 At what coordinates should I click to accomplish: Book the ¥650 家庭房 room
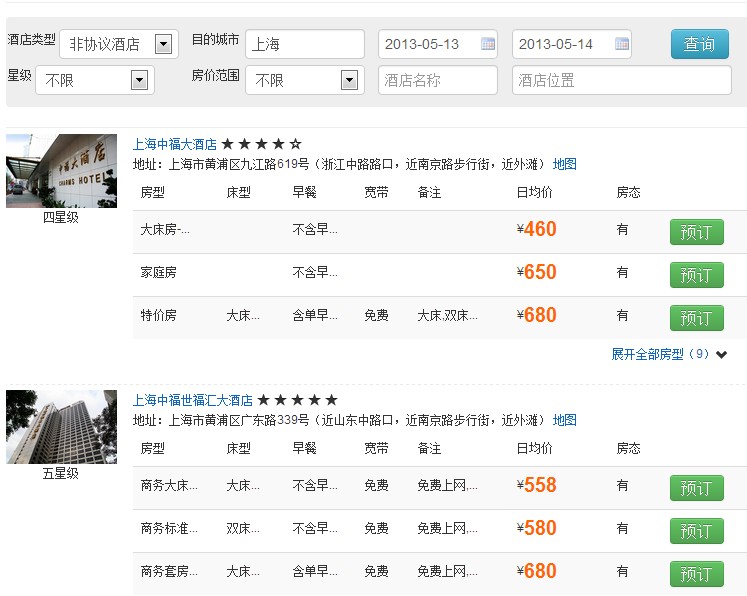(696, 275)
